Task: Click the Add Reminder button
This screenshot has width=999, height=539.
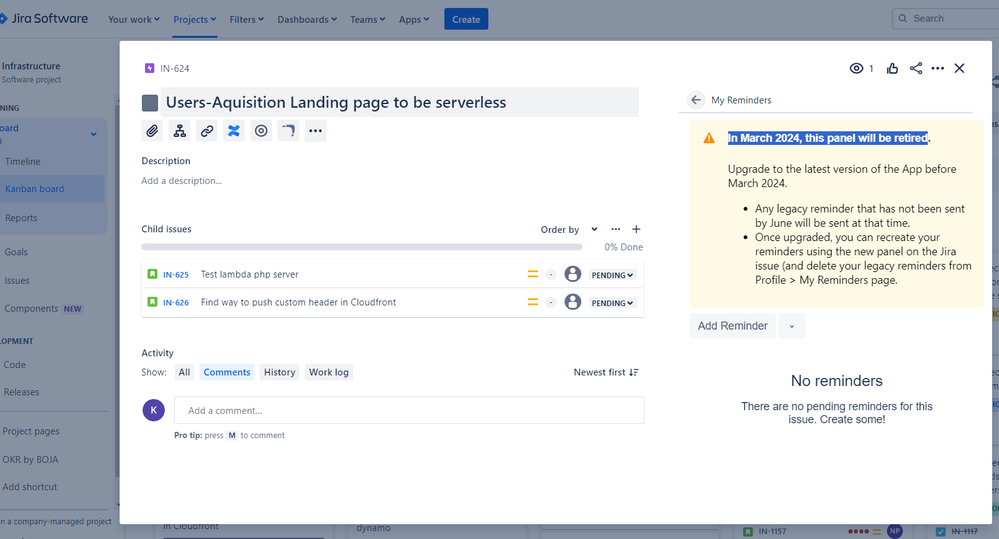Action: point(733,326)
